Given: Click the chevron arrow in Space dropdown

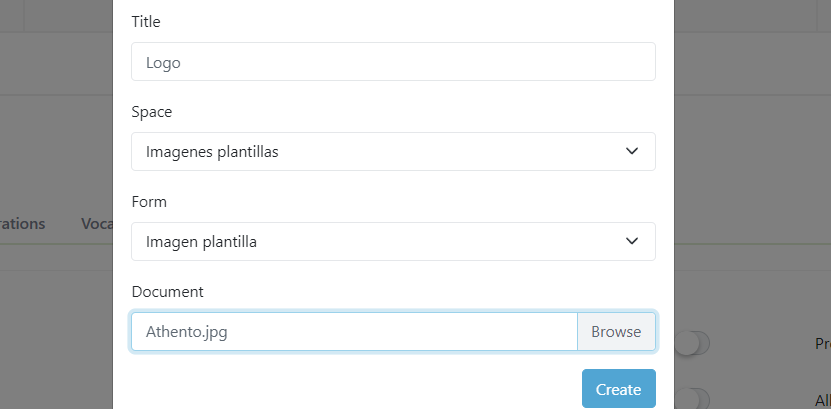Looking at the screenshot, I should [632, 151].
